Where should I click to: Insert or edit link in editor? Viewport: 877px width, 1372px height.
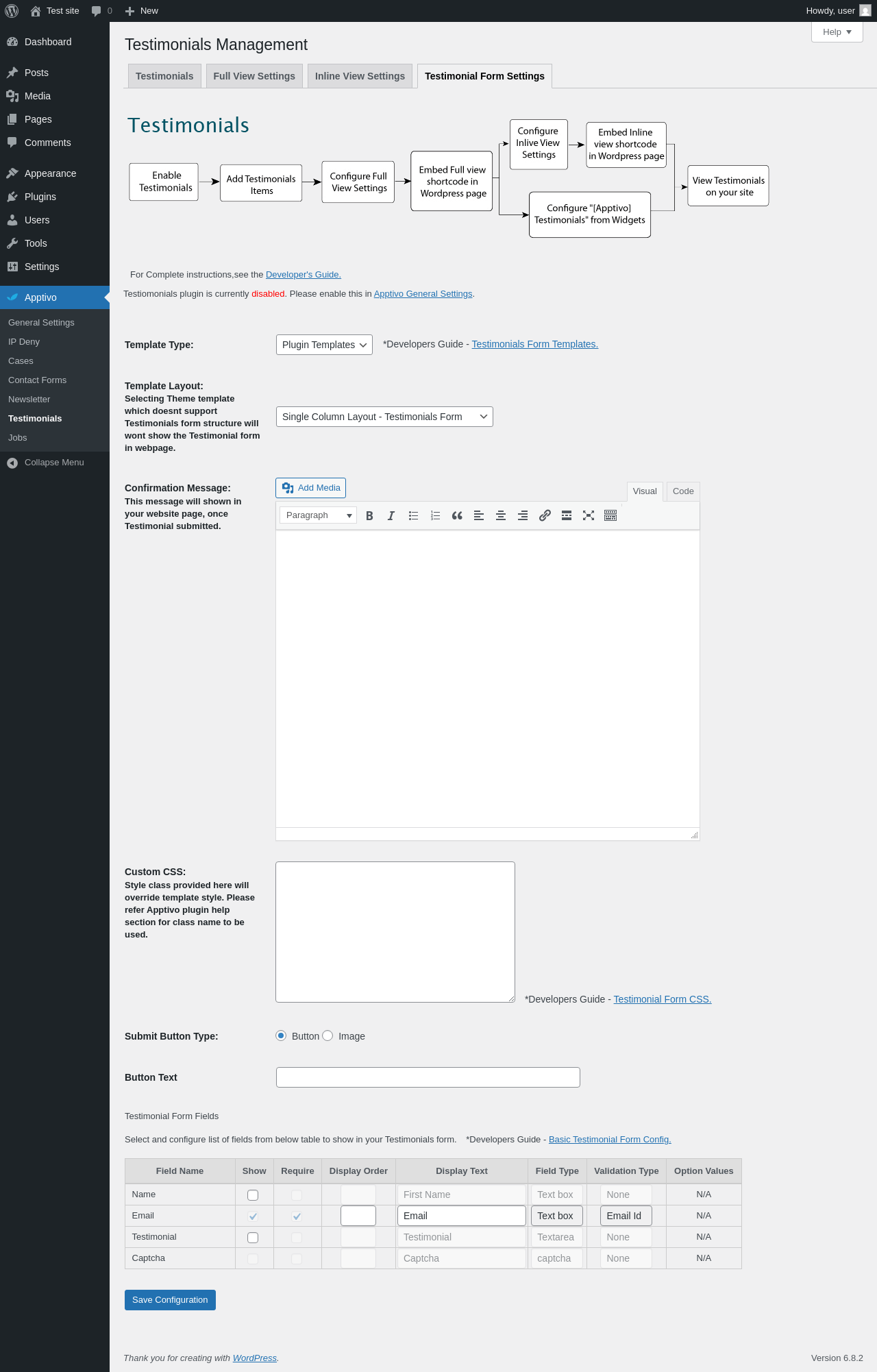[x=545, y=515]
